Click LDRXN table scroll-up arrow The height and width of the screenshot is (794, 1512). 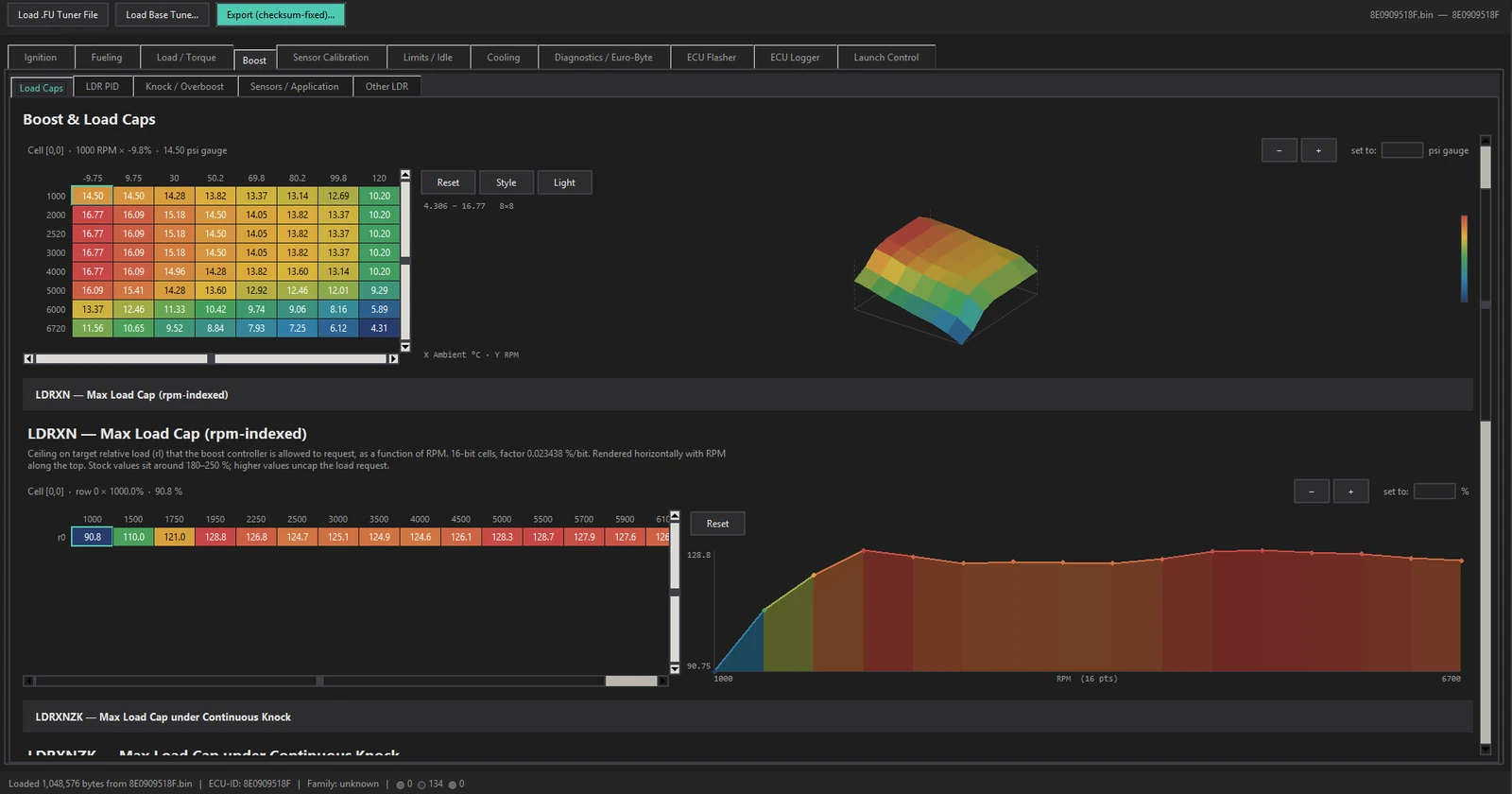(675, 516)
